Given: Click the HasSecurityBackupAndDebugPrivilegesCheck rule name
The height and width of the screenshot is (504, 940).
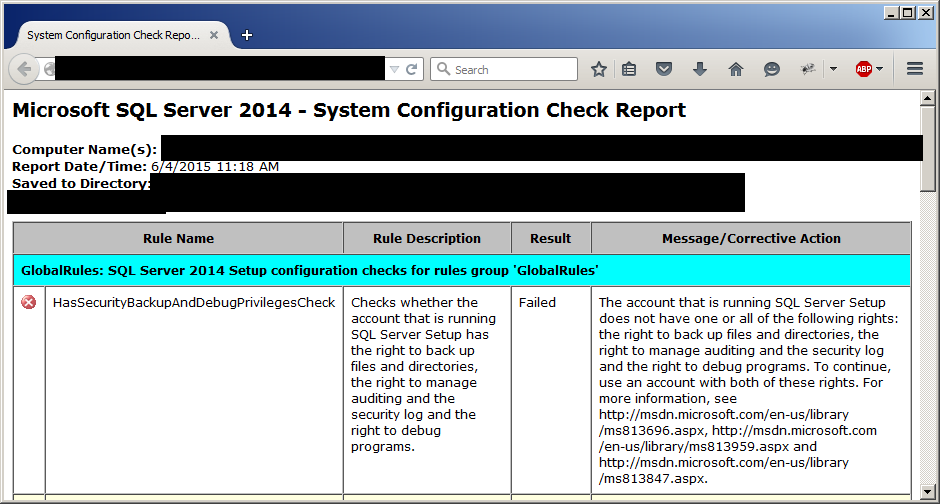Looking at the screenshot, I should 194,303.
